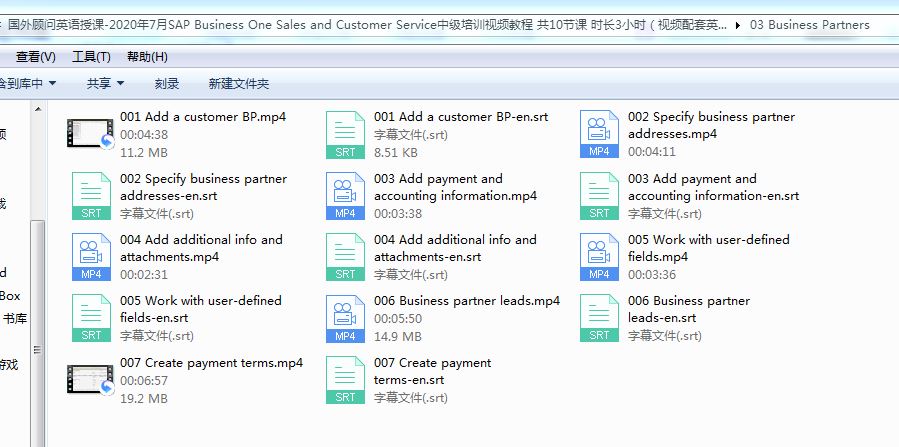Select the 002 Specify business partner addresses-en.srt icon
Screen dimensions: 899x447
[x=91, y=196]
